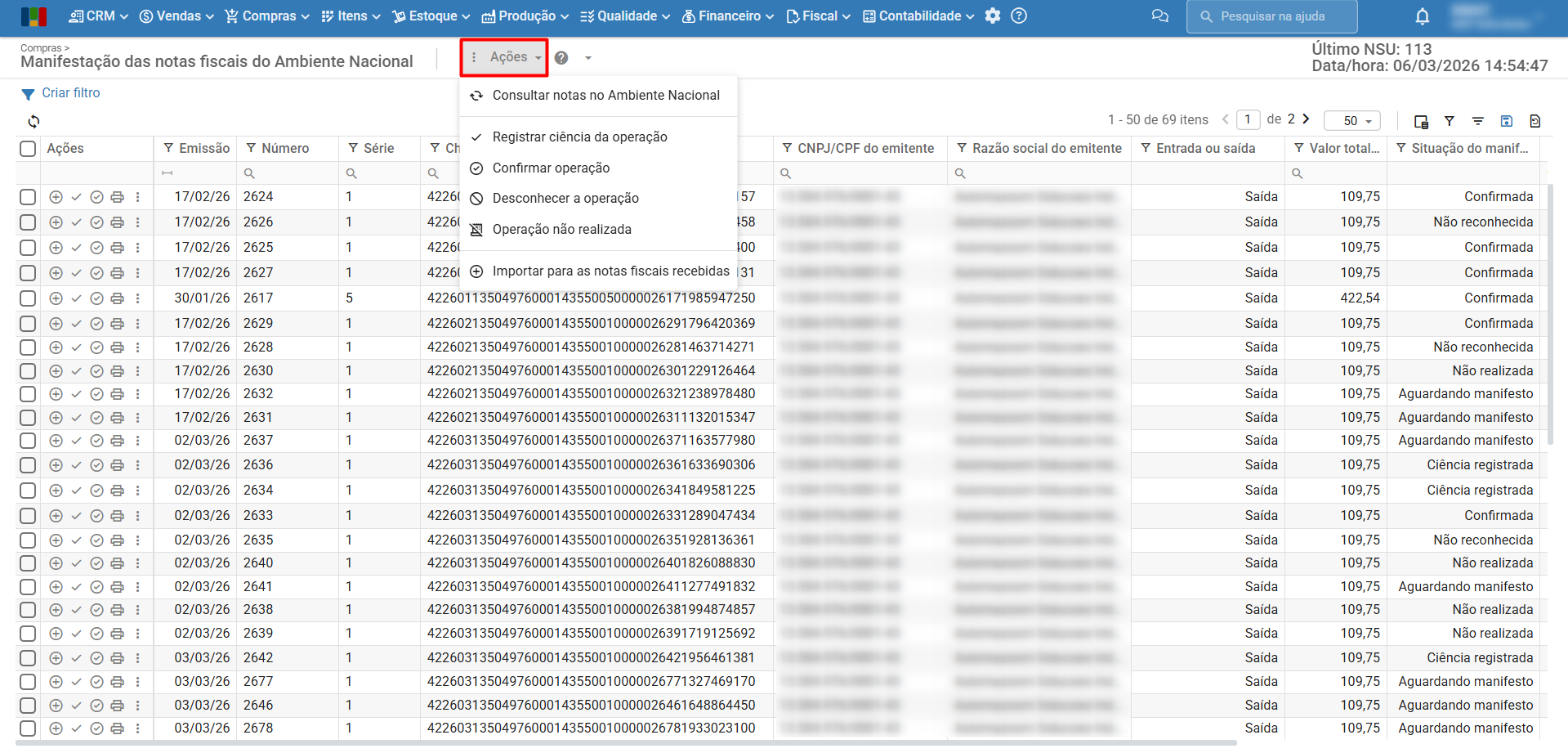Click the help icon next to the Ações button
The image size is (1568, 753).
(x=561, y=58)
